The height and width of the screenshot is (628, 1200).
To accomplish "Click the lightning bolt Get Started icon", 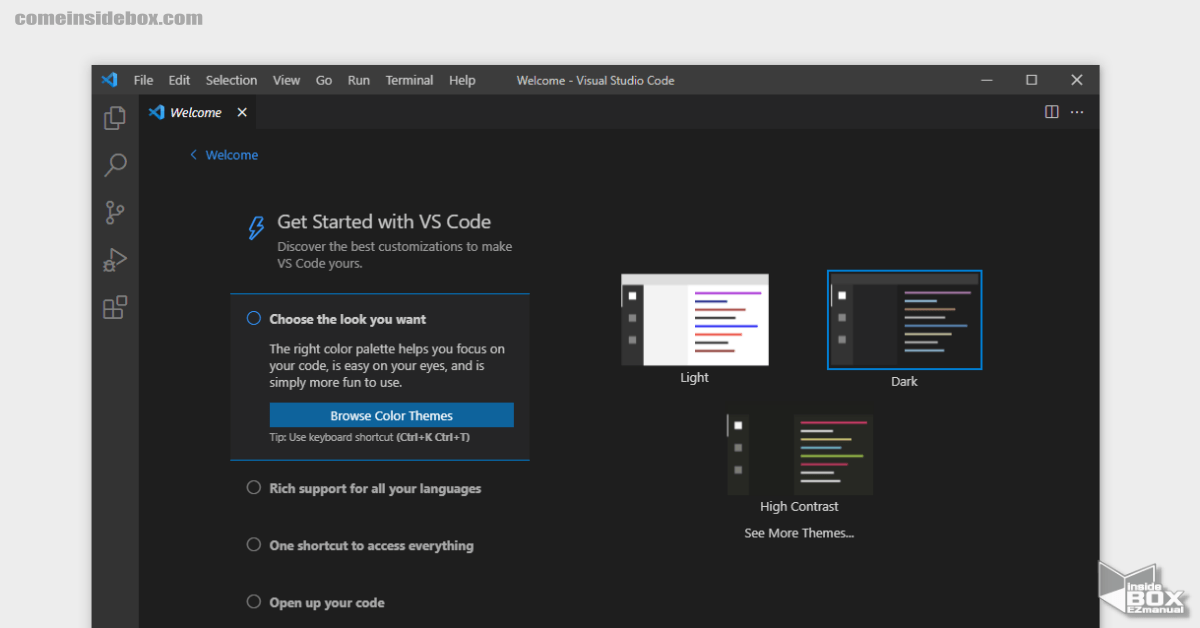I will click(256, 228).
